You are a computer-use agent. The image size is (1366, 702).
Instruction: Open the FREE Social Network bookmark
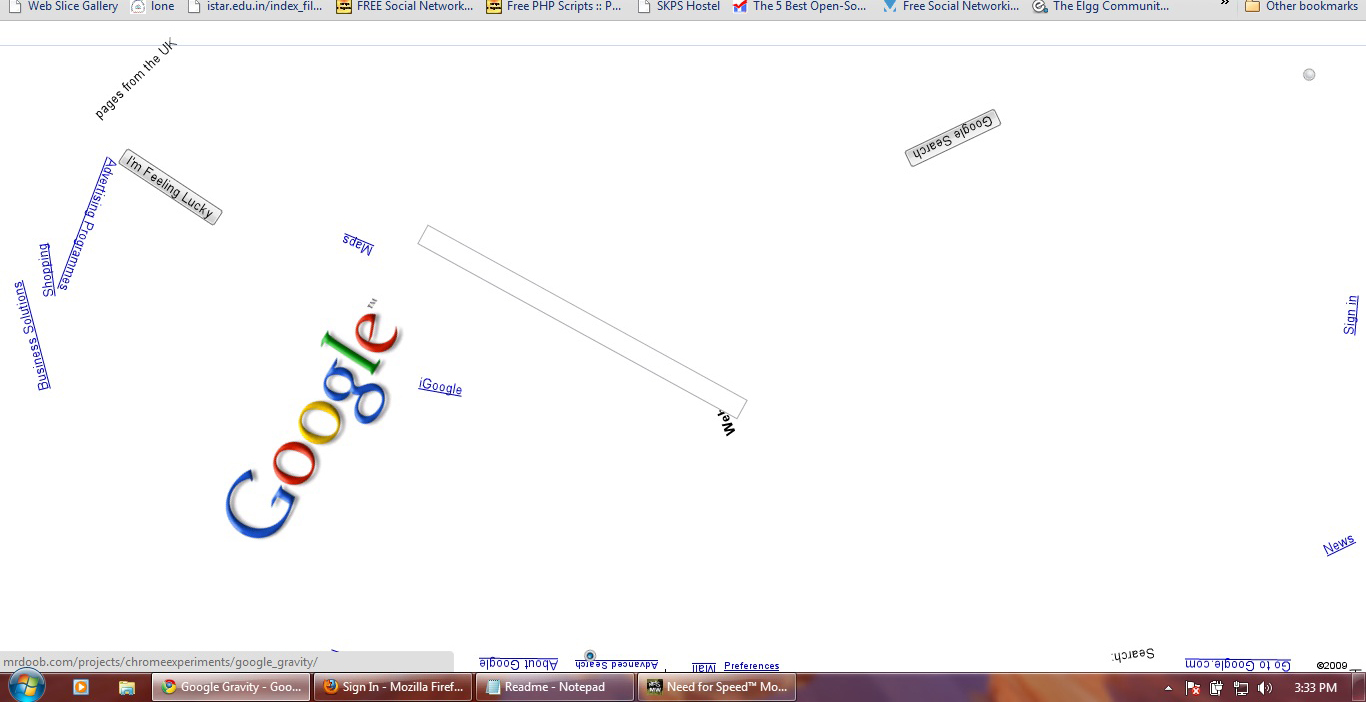click(405, 6)
